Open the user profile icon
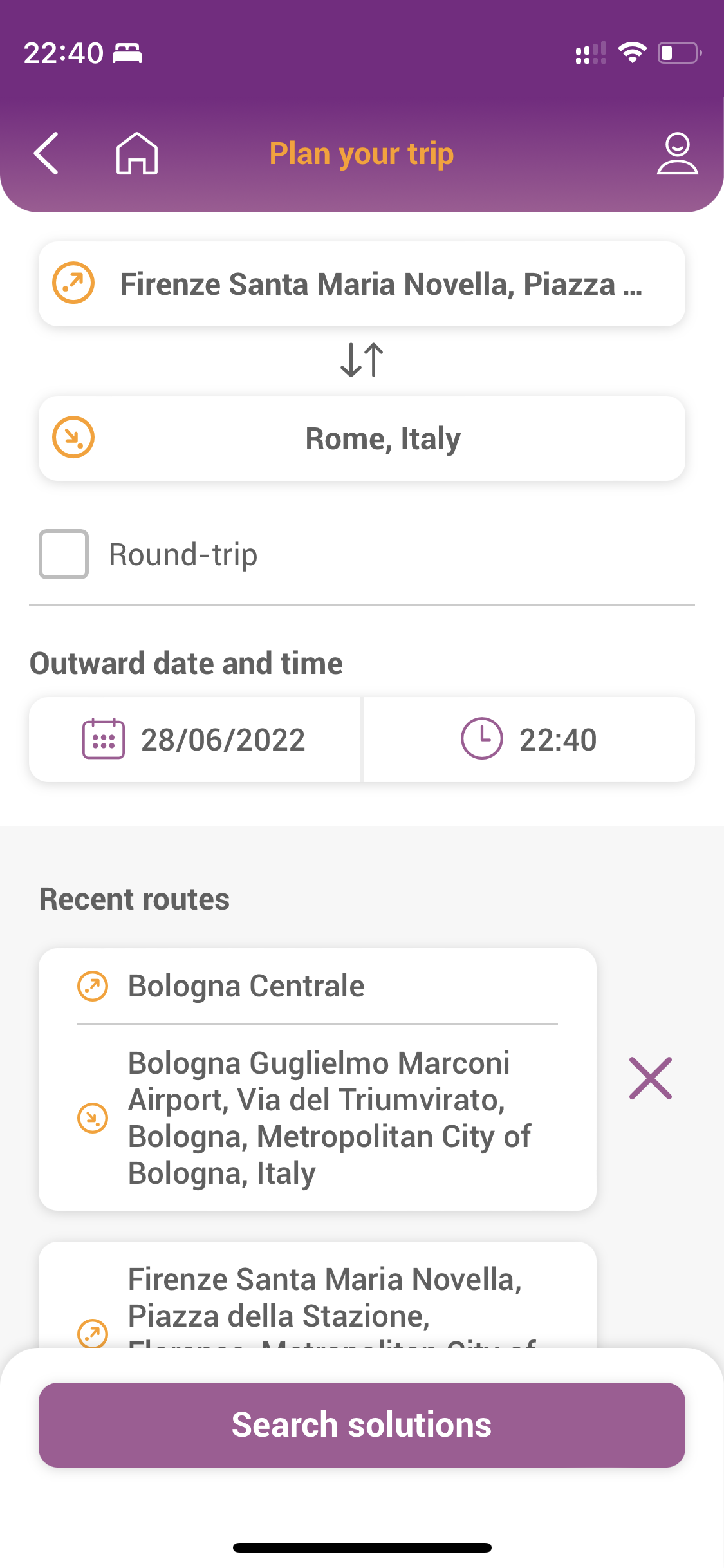This screenshot has height=1568, width=724. [677, 153]
